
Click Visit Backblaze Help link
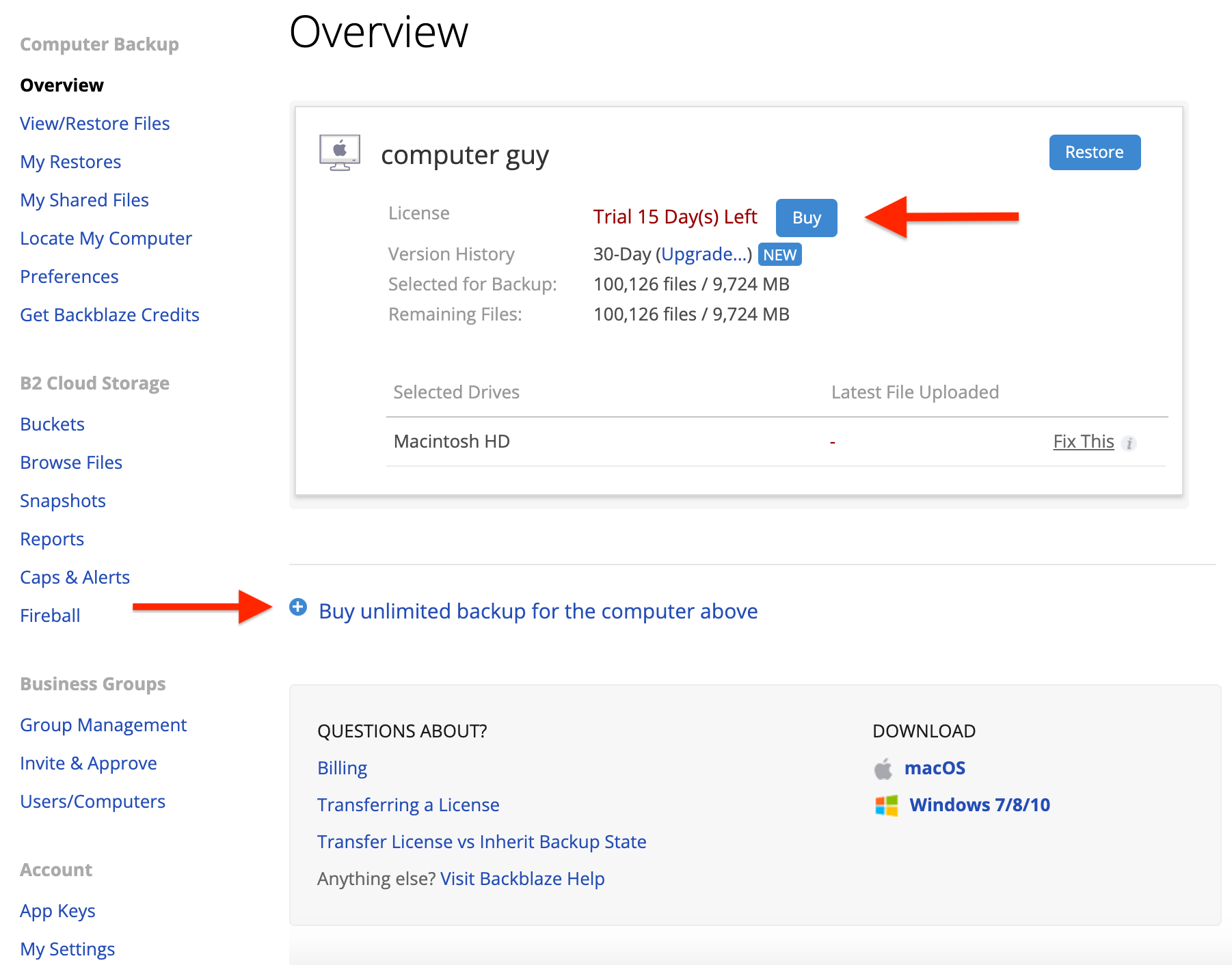point(522,879)
